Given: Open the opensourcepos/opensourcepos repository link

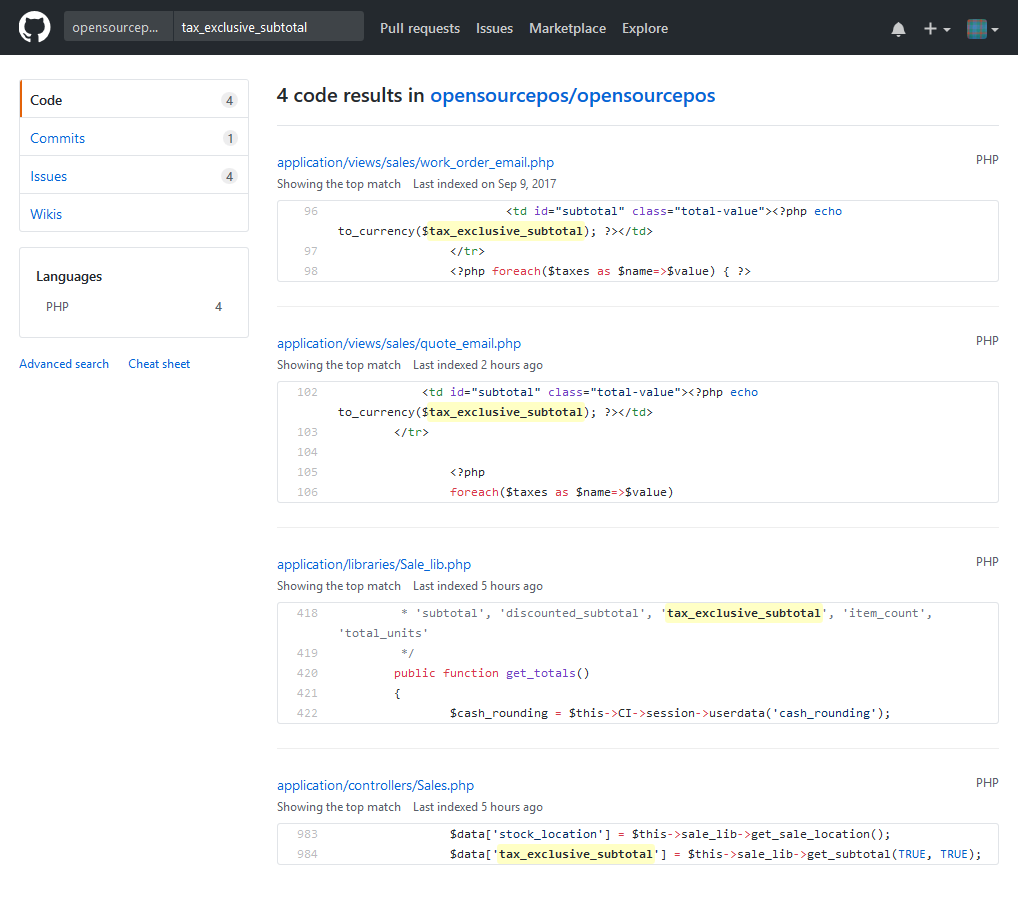Looking at the screenshot, I should [572, 95].
